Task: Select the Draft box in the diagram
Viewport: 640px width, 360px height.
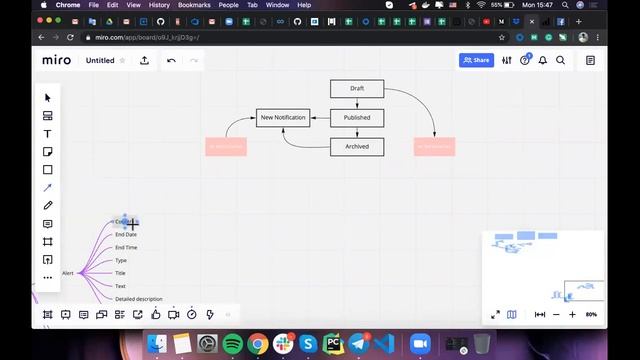Action: [357, 89]
